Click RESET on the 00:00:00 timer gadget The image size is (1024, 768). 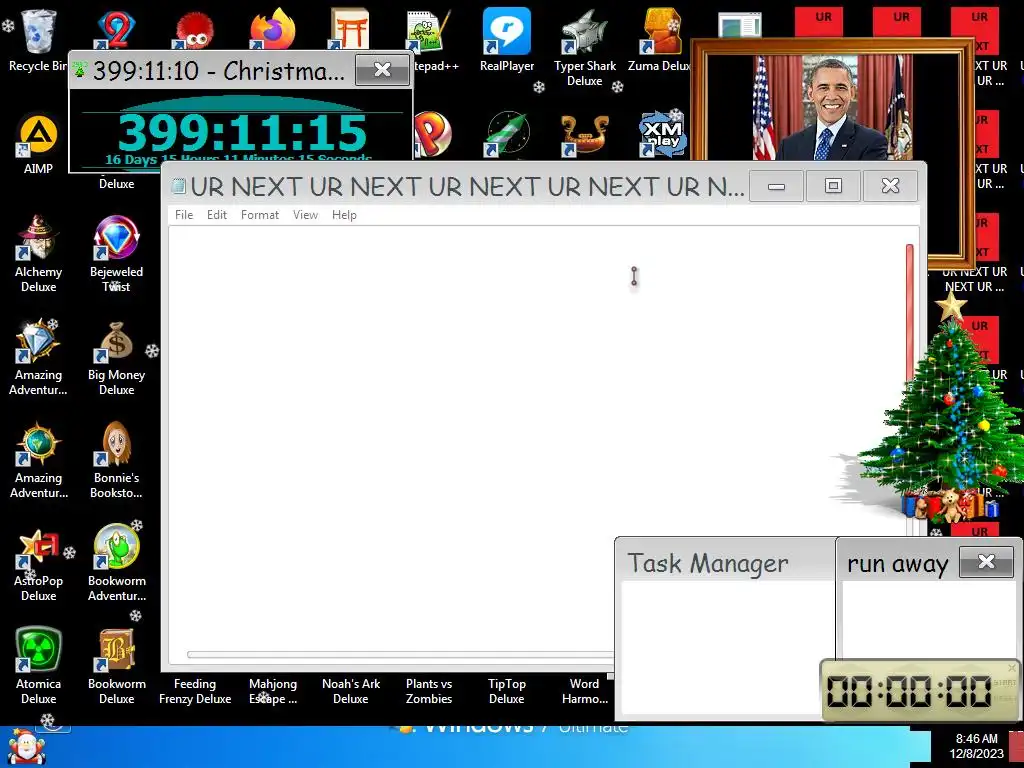(1004, 698)
